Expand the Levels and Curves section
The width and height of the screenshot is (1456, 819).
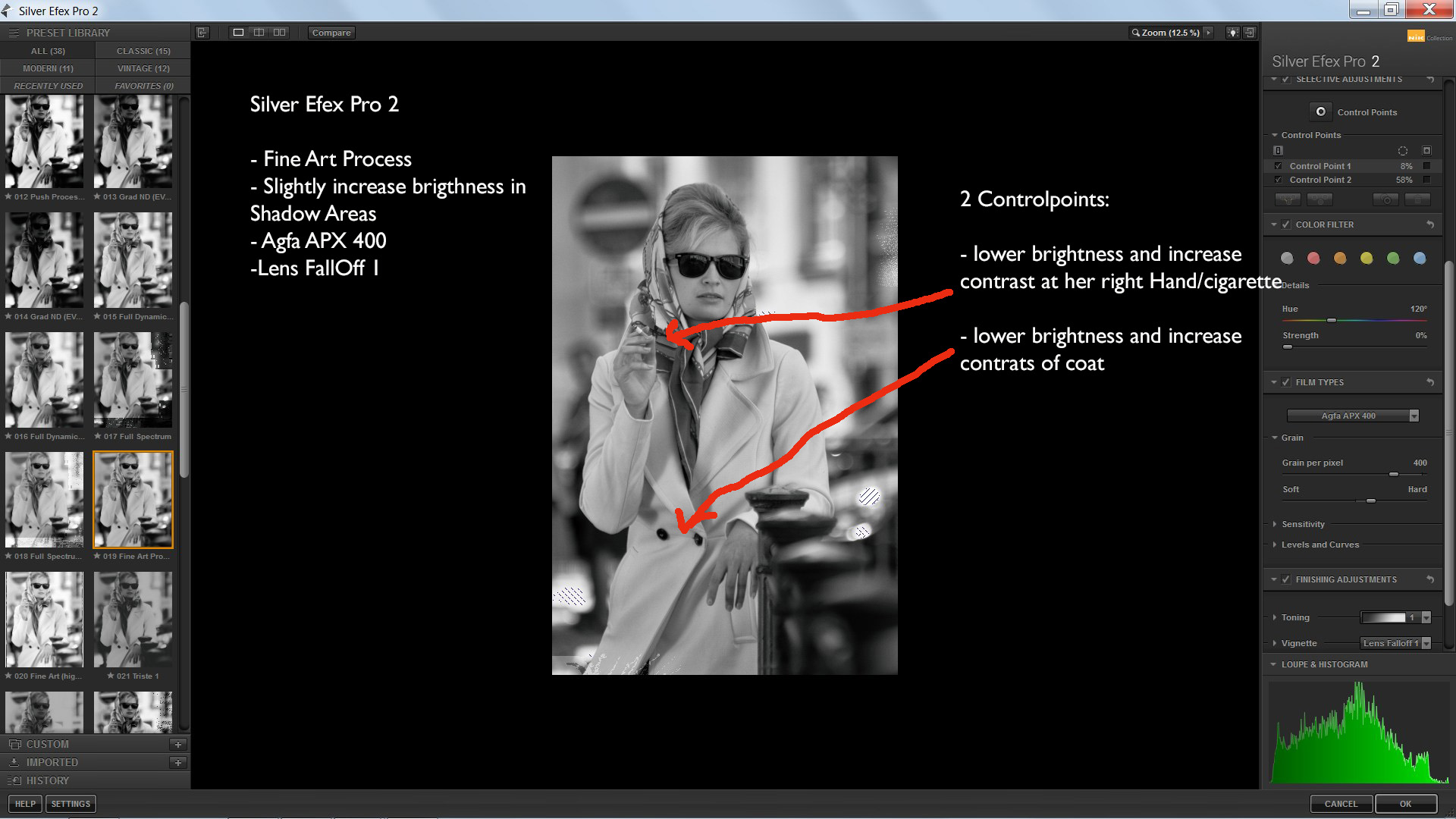[x=1319, y=544]
